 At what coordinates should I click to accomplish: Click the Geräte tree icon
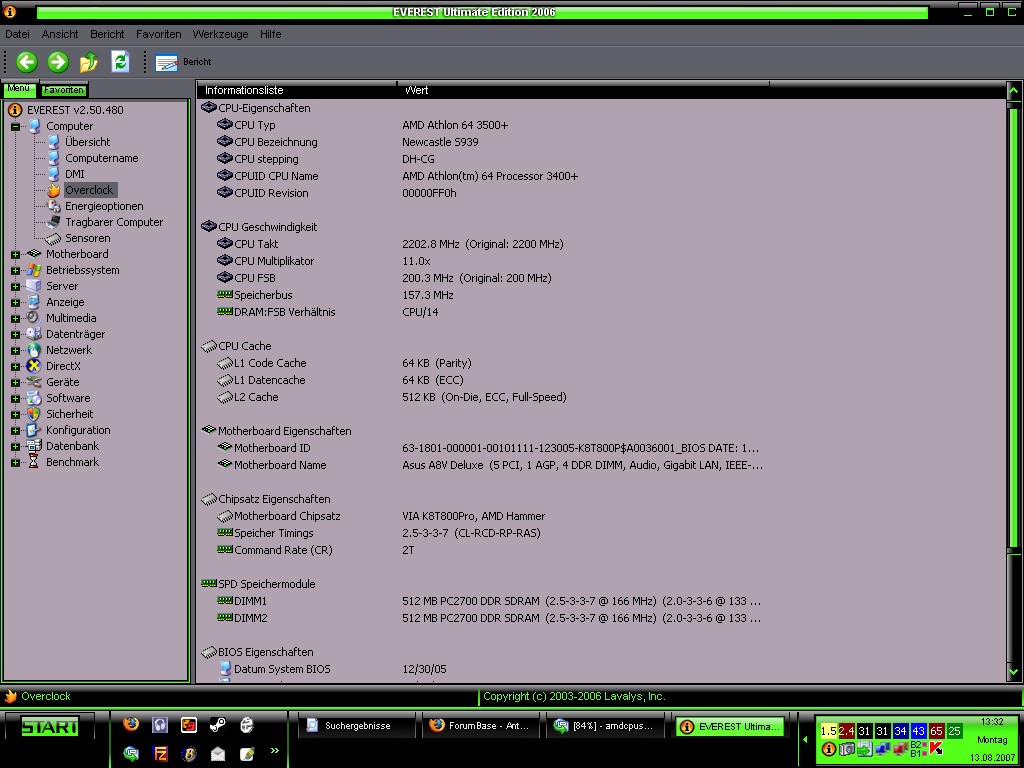pyautogui.click(x=34, y=382)
